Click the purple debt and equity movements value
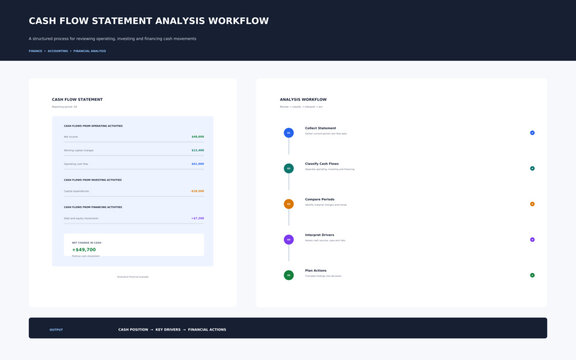This screenshot has width=576, height=360. (198, 218)
